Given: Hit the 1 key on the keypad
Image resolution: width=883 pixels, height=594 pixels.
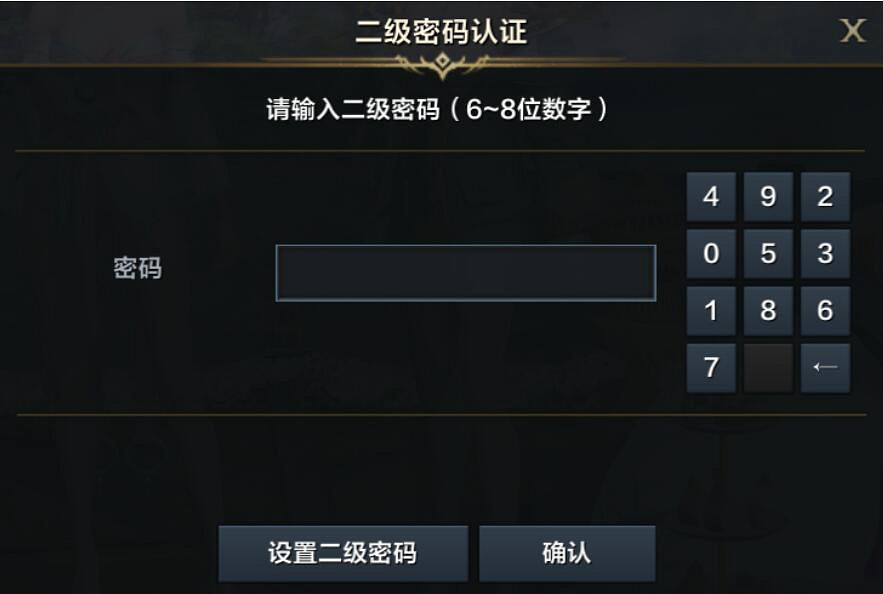Looking at the screenshot, I should (711, 311).
